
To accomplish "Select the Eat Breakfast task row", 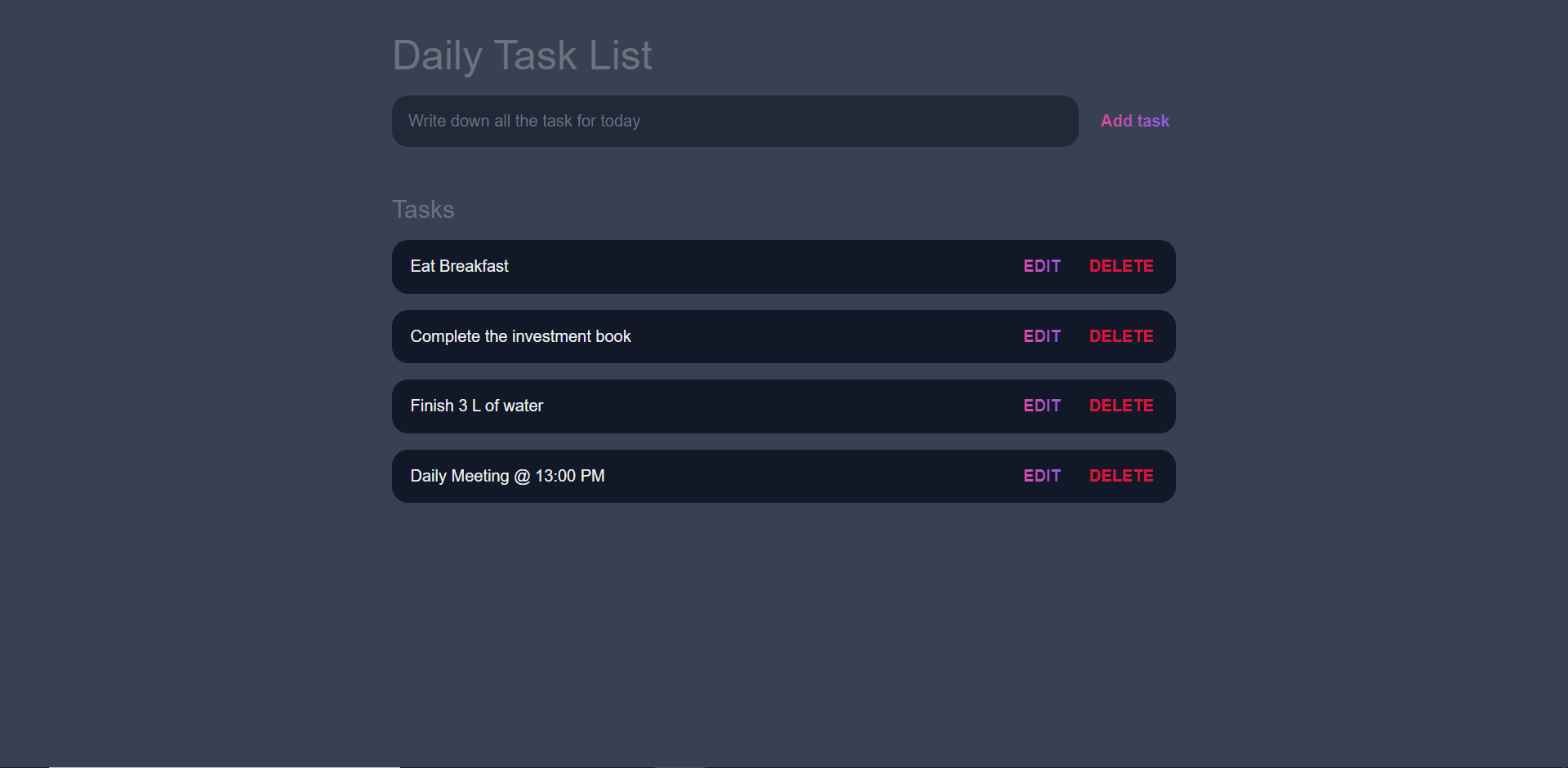I will 735,266.
